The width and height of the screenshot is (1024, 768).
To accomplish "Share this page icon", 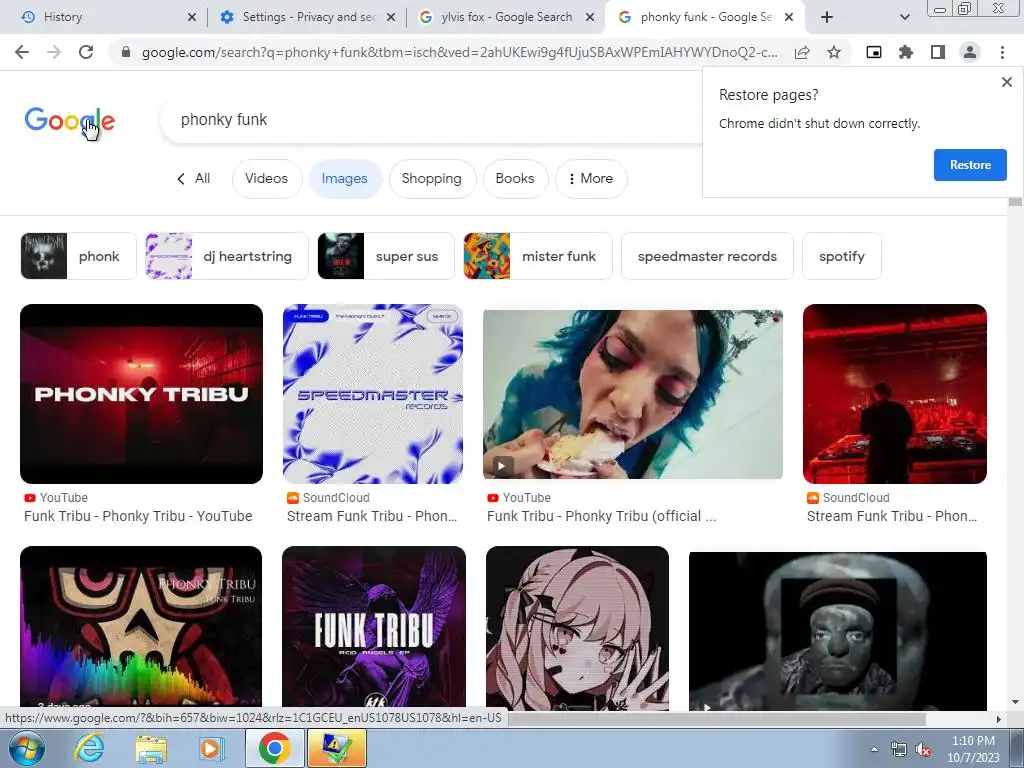I will pos(802,52).
